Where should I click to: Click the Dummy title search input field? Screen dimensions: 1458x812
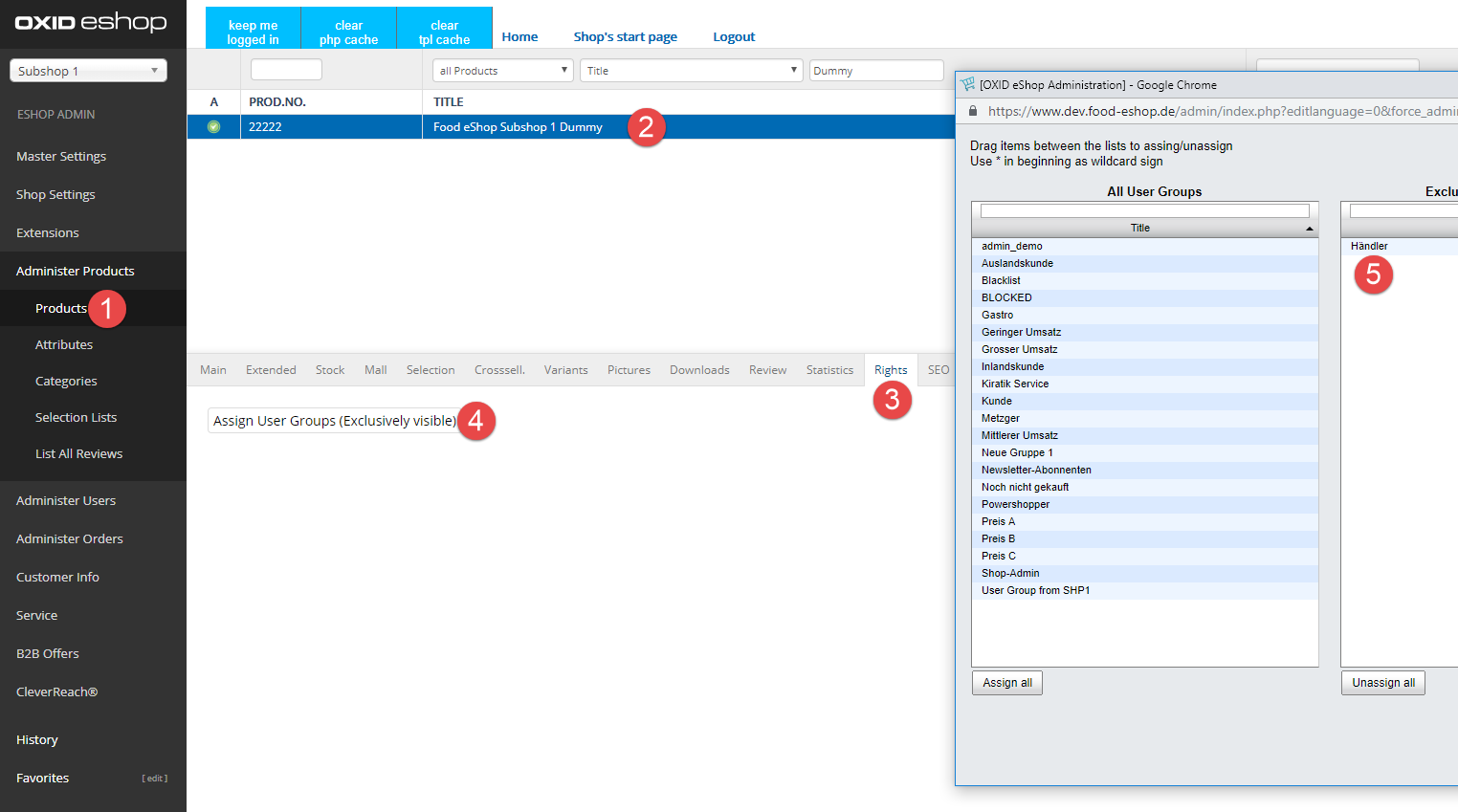click(x=875, y=71)
